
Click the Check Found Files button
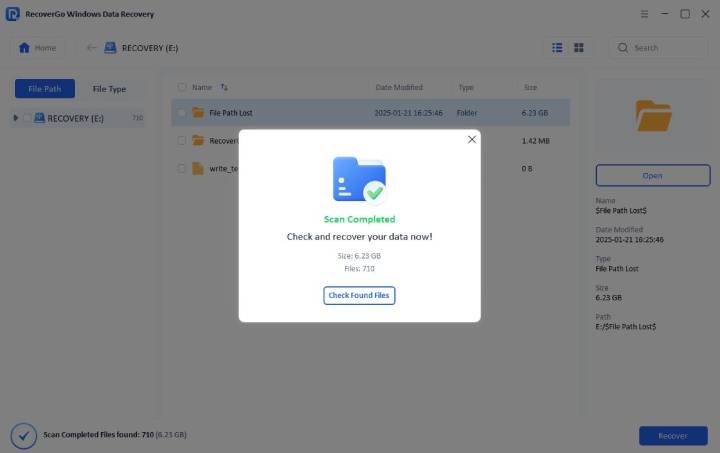pyautogui.click(x=359, y=295)
